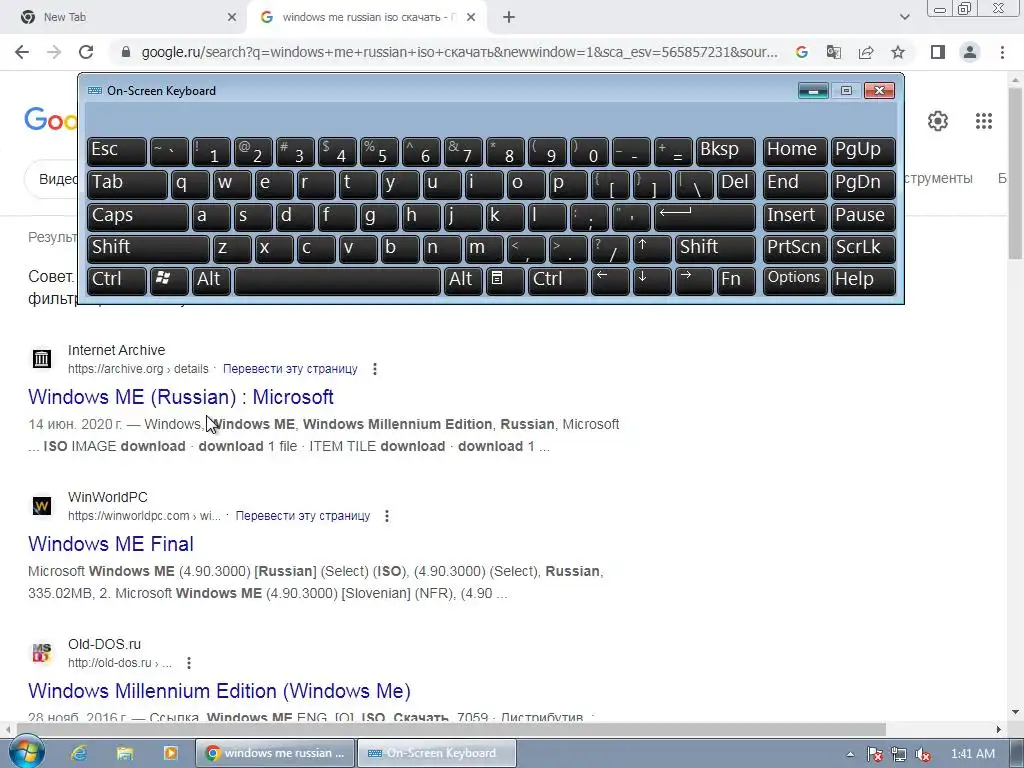This screenshot has width=1024, height=768.
Task: Toggle the left Shift key
Action: (x=148, y=249)
